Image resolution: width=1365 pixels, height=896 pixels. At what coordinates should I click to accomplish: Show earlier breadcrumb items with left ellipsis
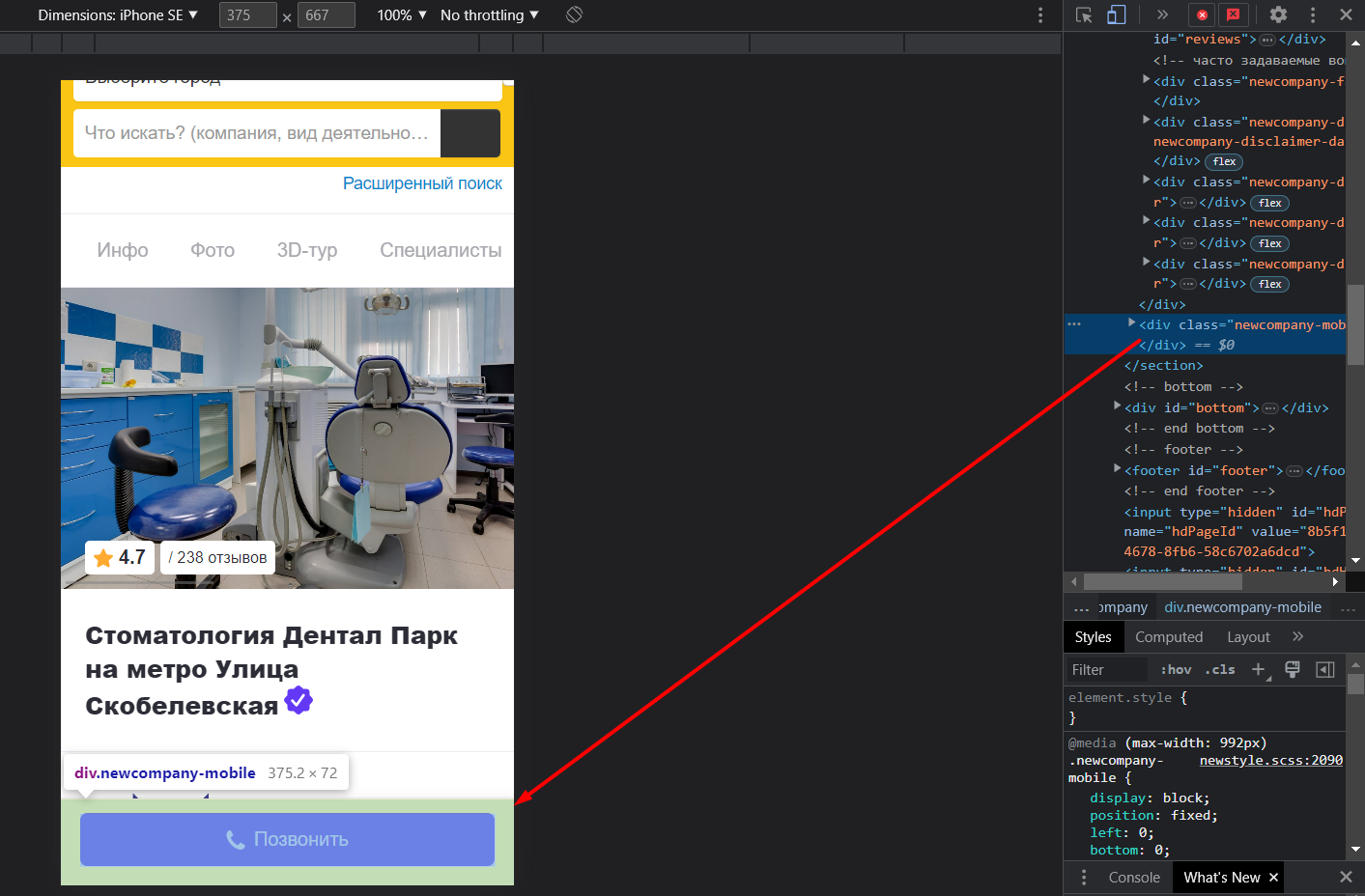[x=1081, y=608]
